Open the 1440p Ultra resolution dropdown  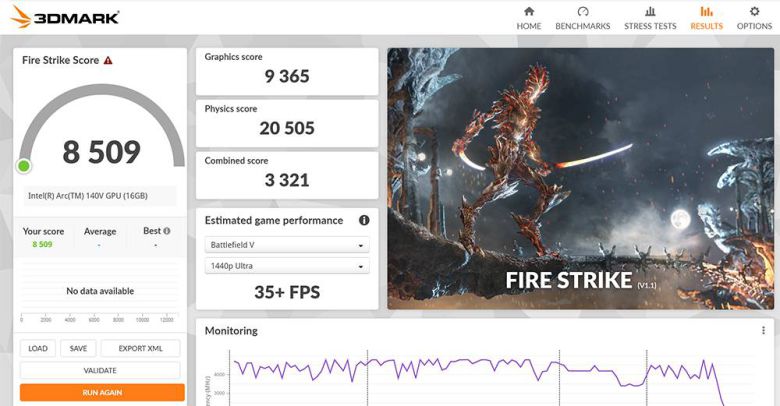point(287,266)
